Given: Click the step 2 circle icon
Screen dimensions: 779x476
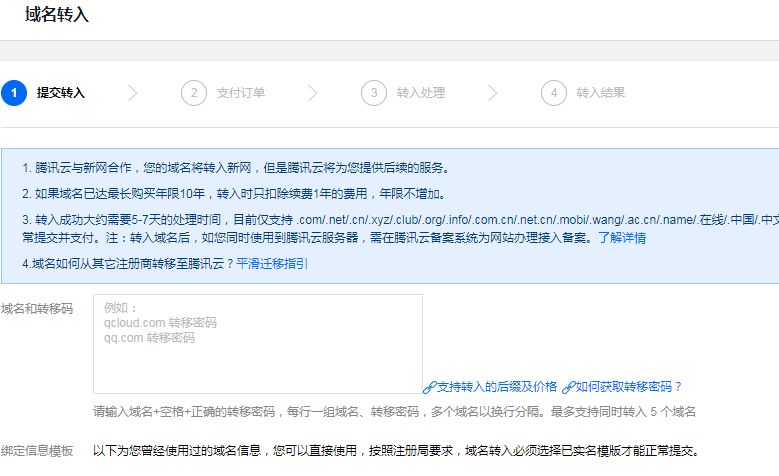Looking at the screenshot, I should pos(194,93).
